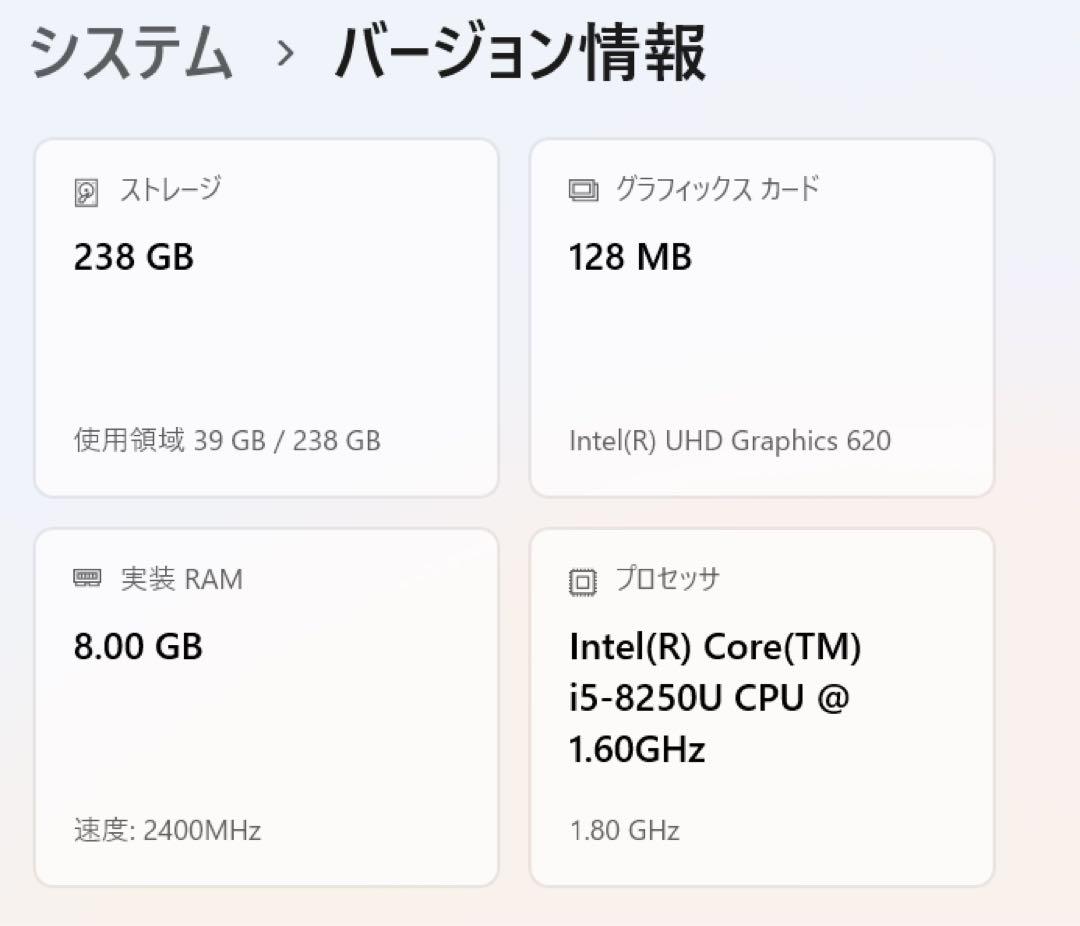The height and width of the screenshot is (926, 1080).
Task: Expand the グラフィックス カード details card
Action: point(762,318)
